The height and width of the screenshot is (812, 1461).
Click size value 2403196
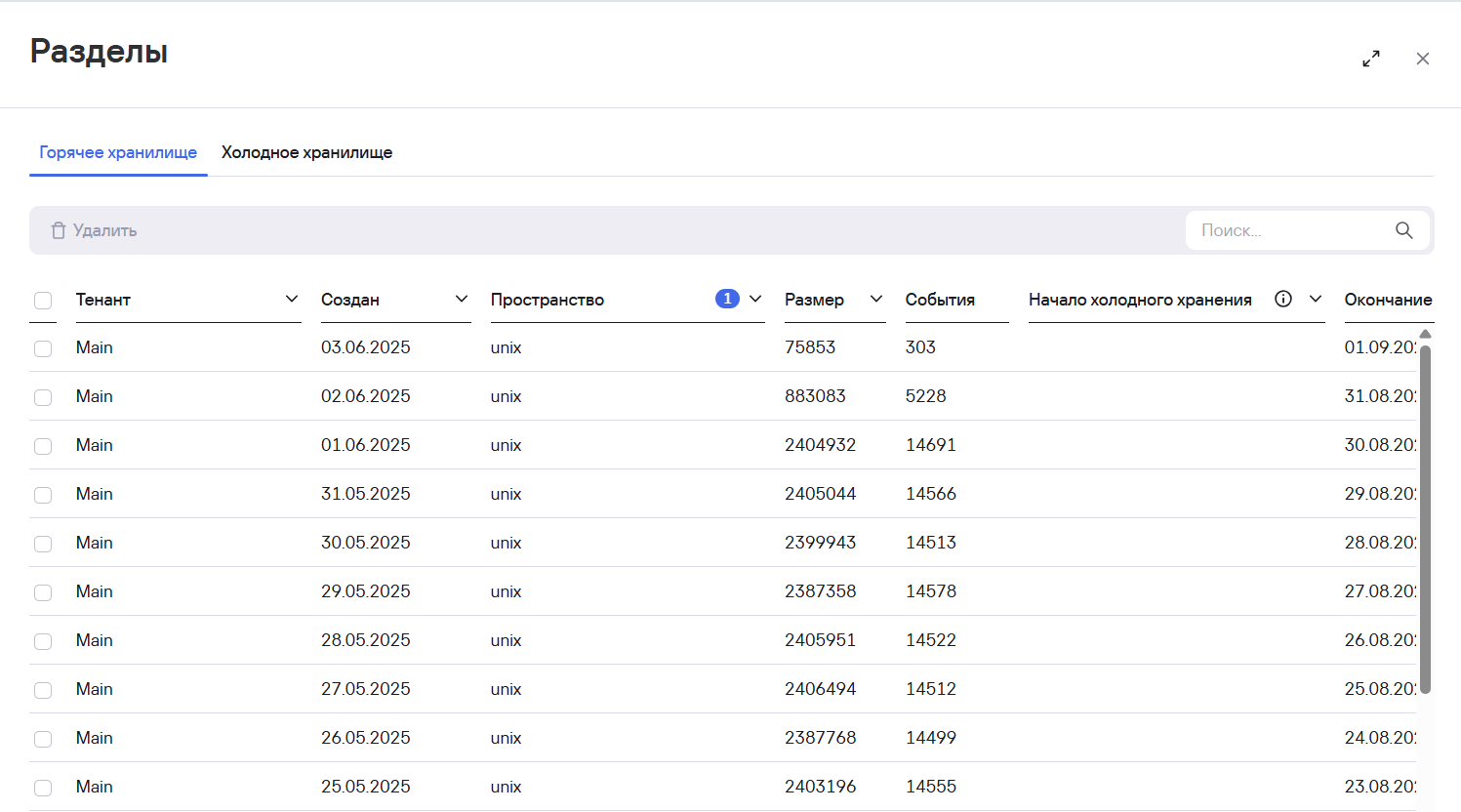820,787
